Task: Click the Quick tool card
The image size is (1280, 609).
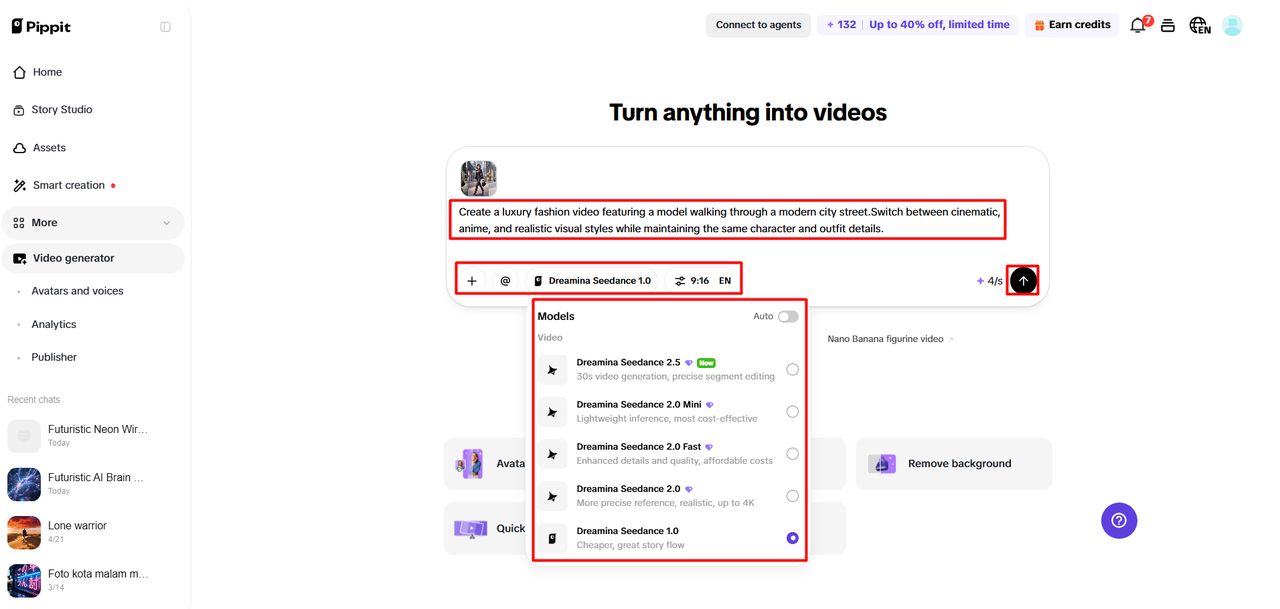Action: 486,528
